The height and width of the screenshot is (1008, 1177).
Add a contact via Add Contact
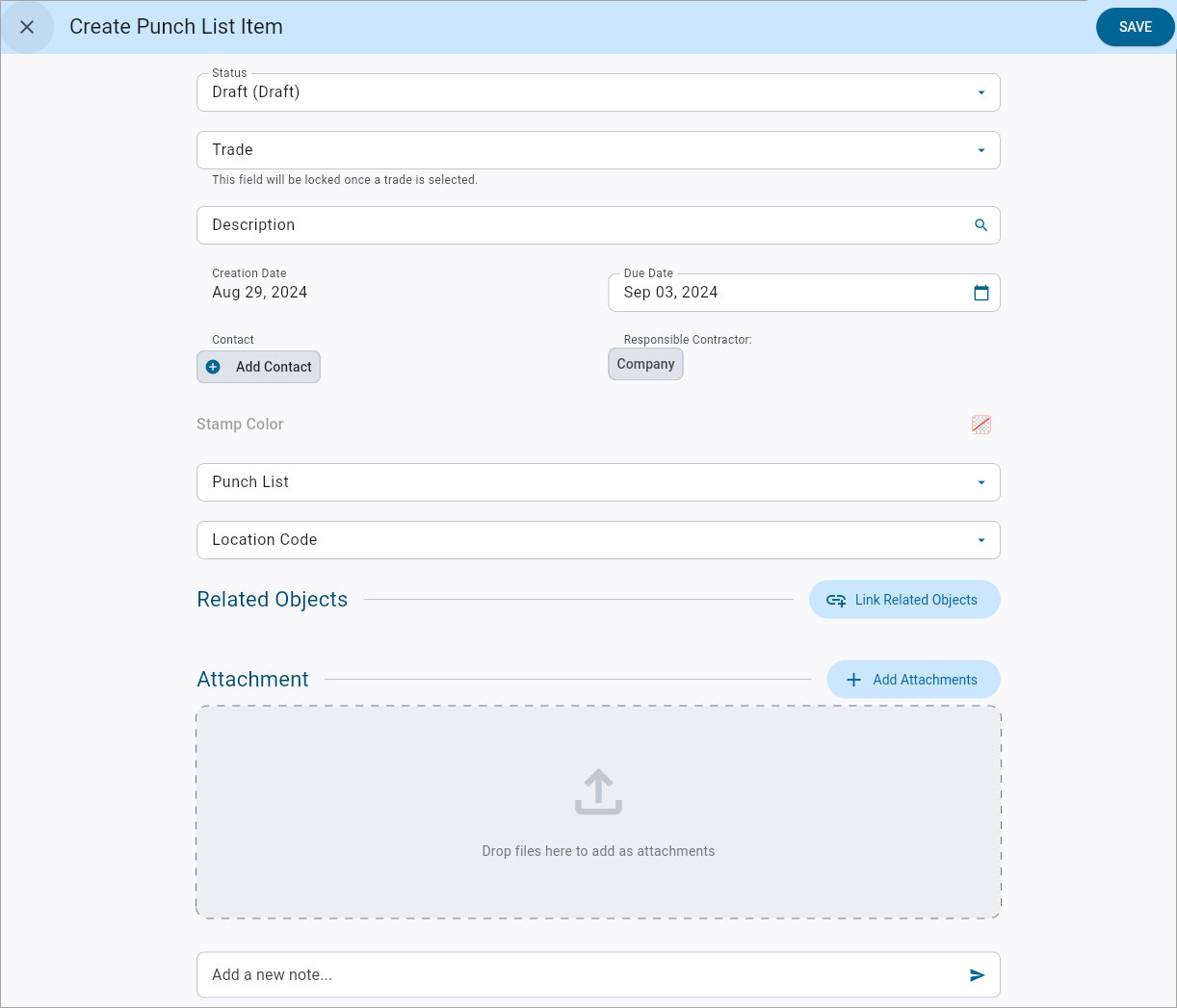pos(258,367)
